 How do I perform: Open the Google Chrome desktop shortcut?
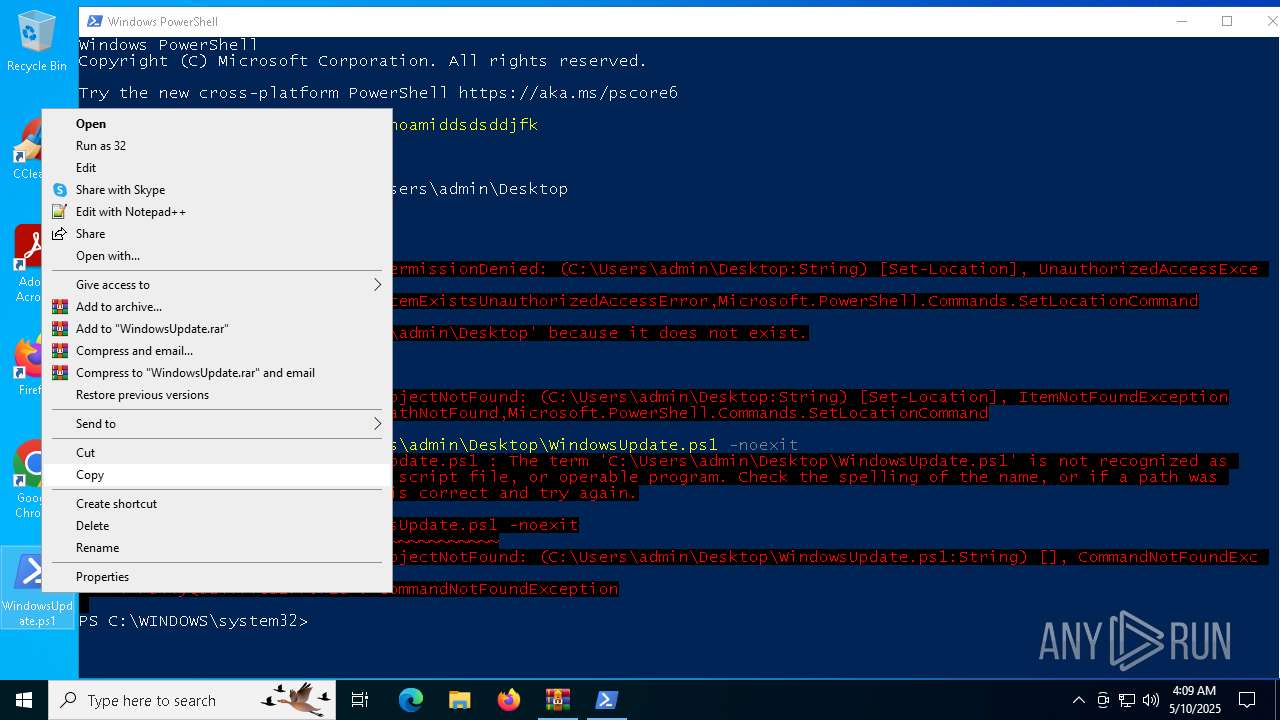click(29, 480)
